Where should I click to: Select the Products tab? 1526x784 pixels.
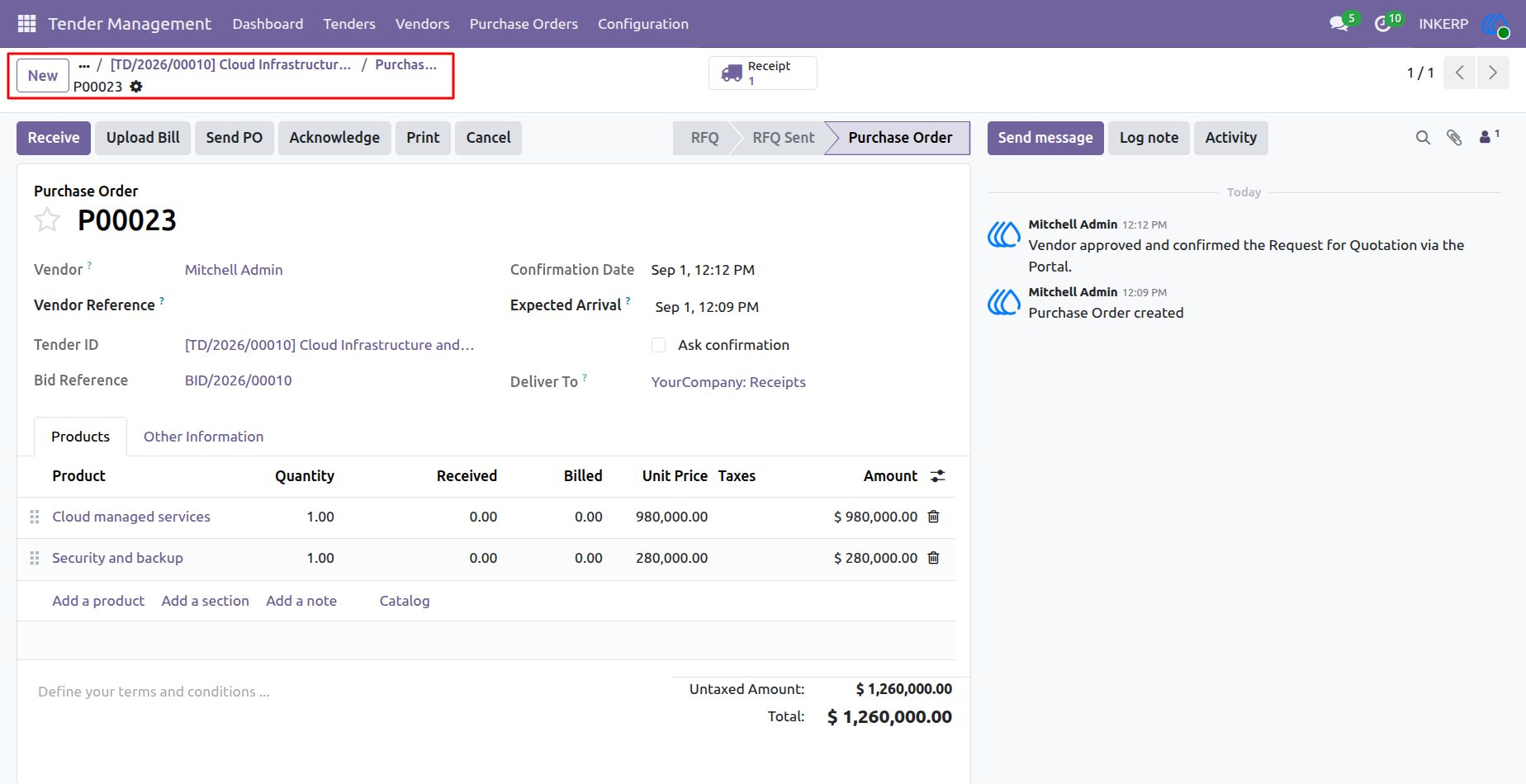click(x=80, y=437)
